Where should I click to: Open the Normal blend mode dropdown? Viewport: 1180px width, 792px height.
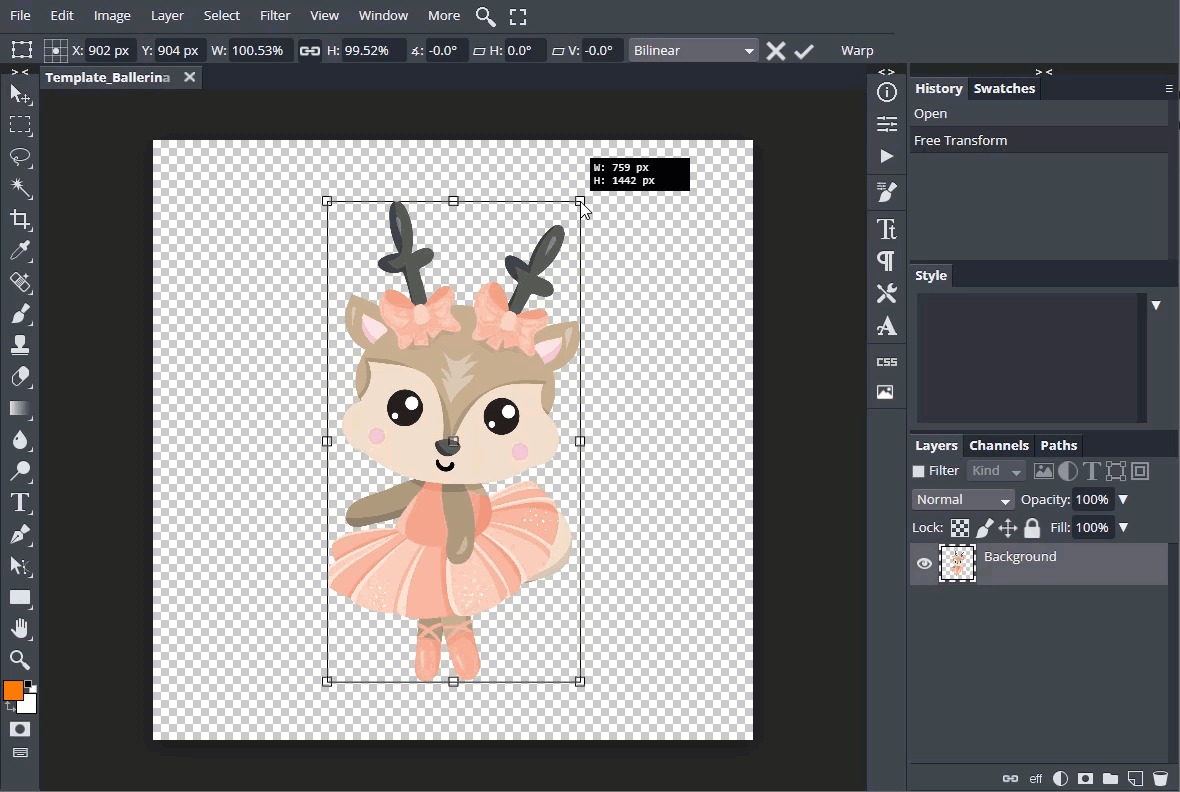(x=962, y=500)
